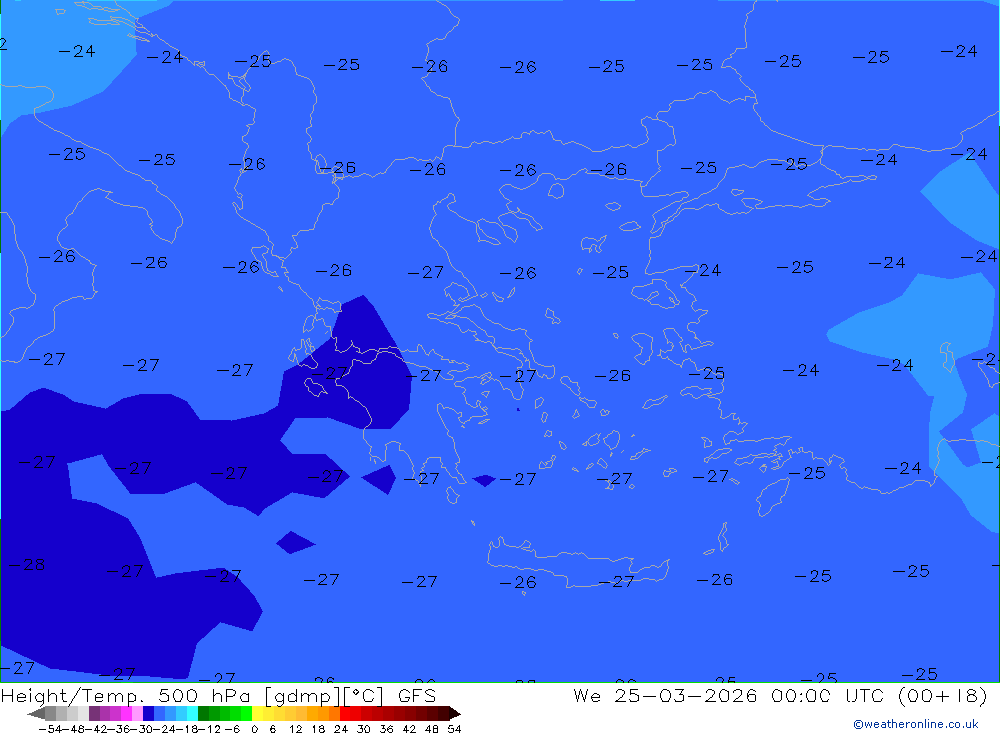Click the '36' value in the legend scale
Image resolution: width=1000 pixels, height=733 pixels.
[x=386, y=729]
